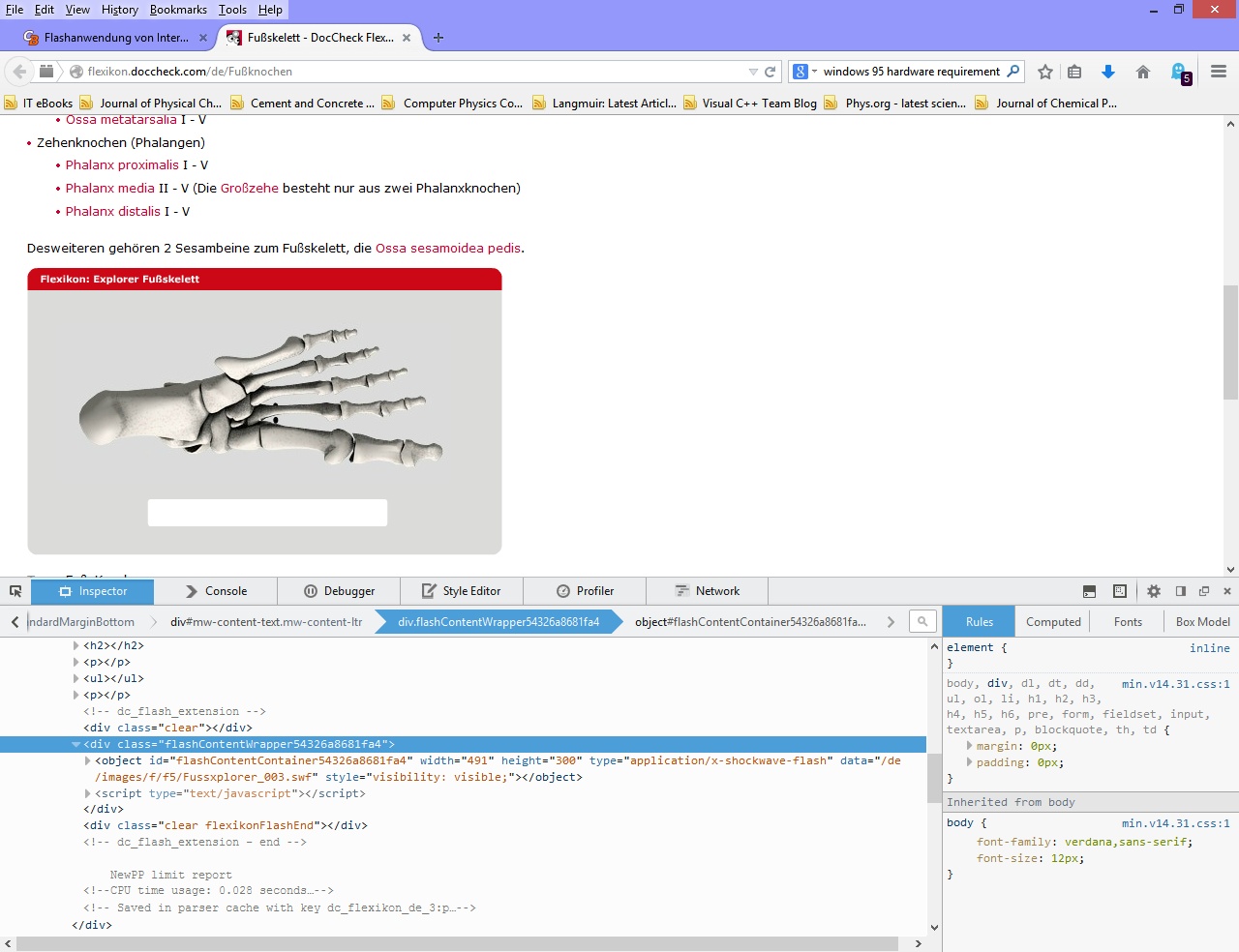Switch to the Network devtools tab
Screen dimensions: 1239x952
[708, 591]
